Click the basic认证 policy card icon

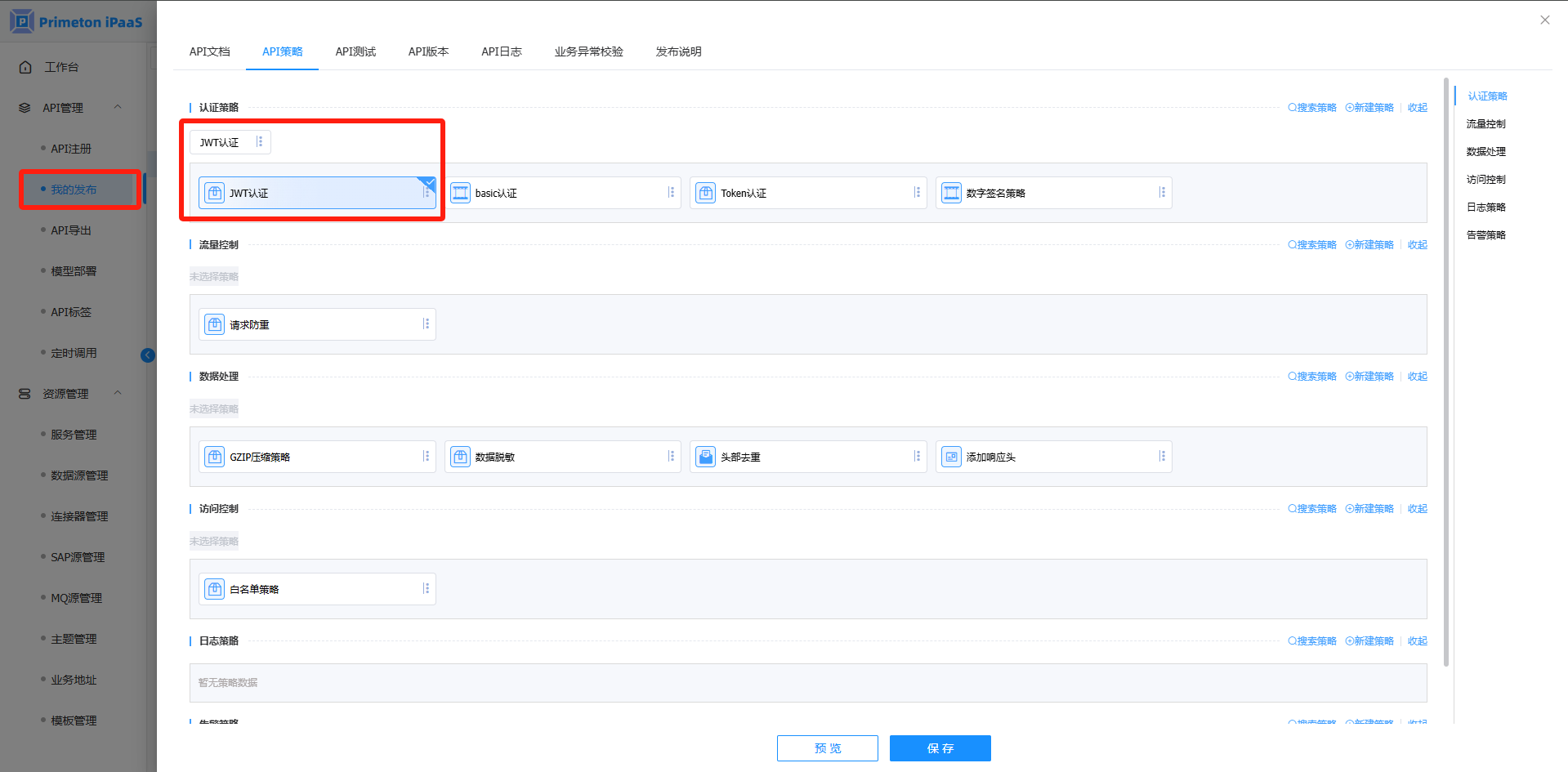tap(461, 193)
